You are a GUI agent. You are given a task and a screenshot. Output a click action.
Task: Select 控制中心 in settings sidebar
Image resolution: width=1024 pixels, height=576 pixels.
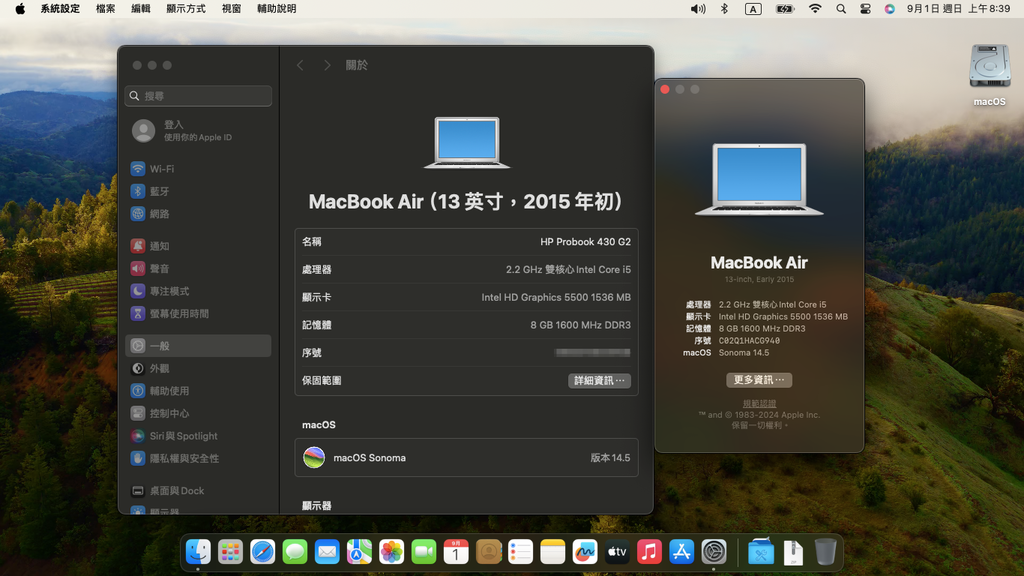(x=199, y=413)
